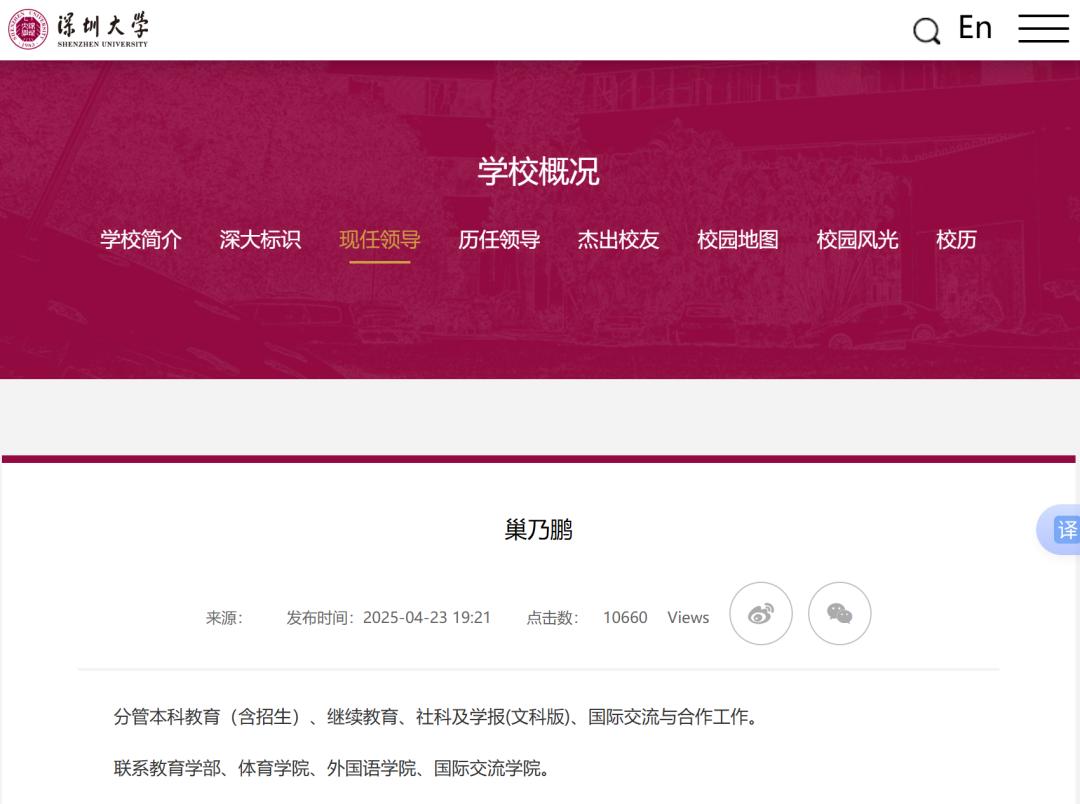This screenshot has width=1080, height=804.
Task: Open the 校历 tab
Action: tap(956, 240)
